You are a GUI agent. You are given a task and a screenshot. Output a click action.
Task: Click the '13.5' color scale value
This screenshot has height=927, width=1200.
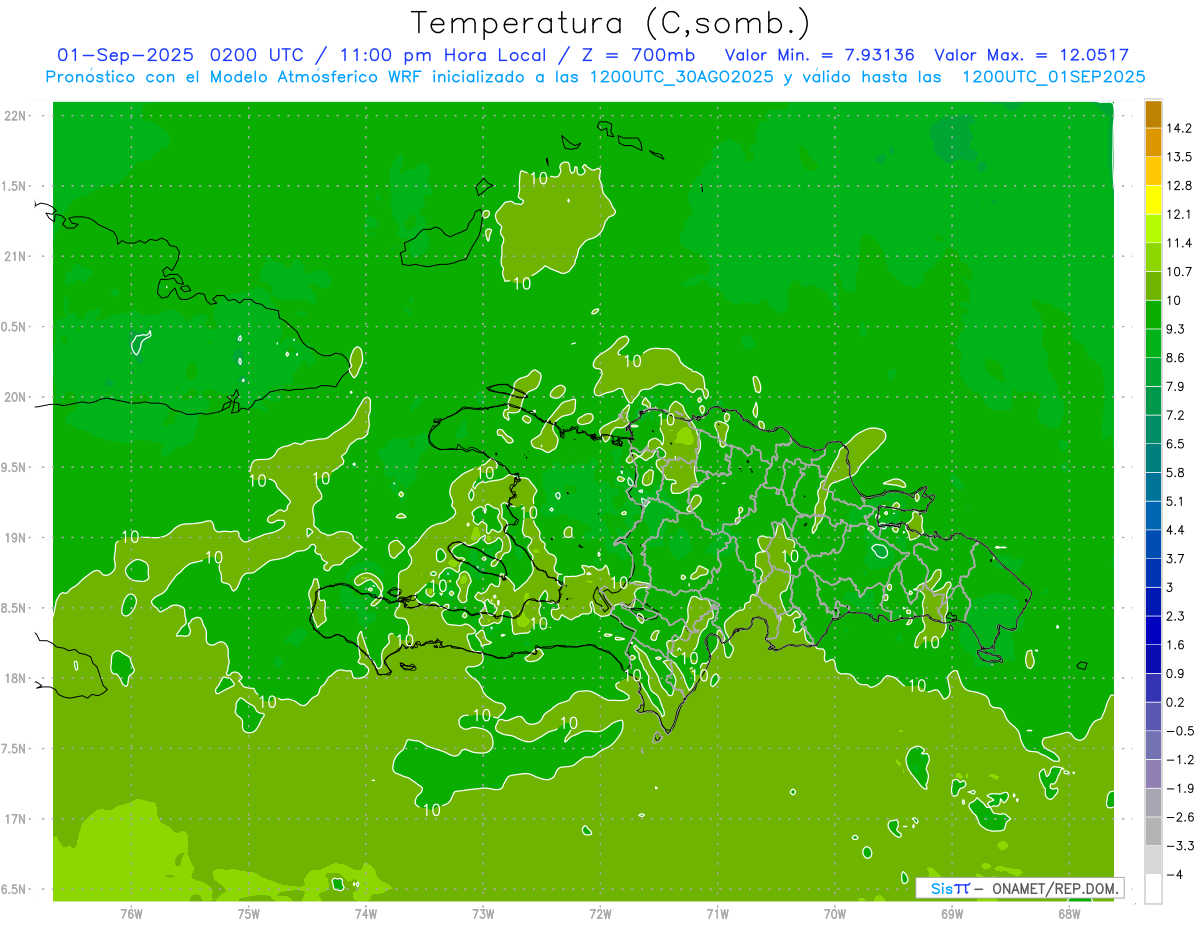coord(1180,157)
